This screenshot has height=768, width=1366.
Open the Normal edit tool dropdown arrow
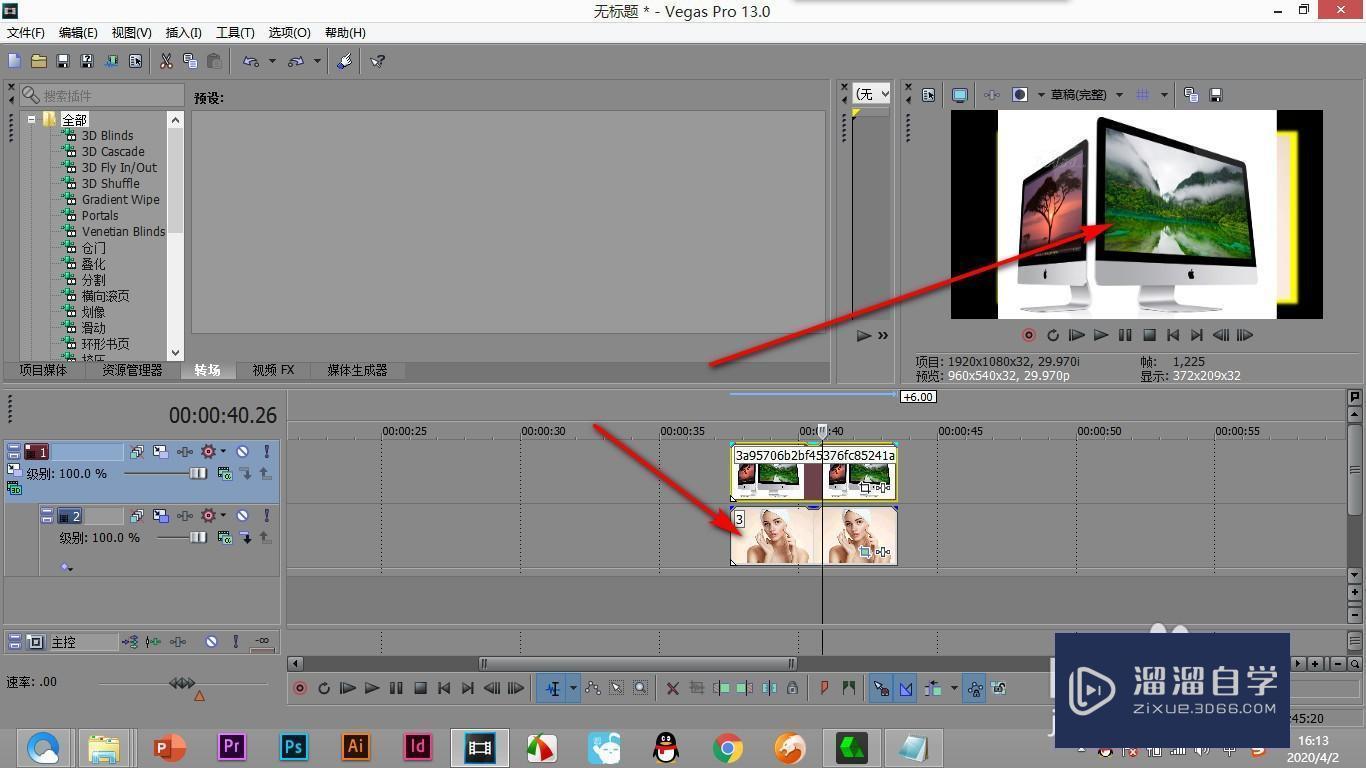click(x=573, y=688)
